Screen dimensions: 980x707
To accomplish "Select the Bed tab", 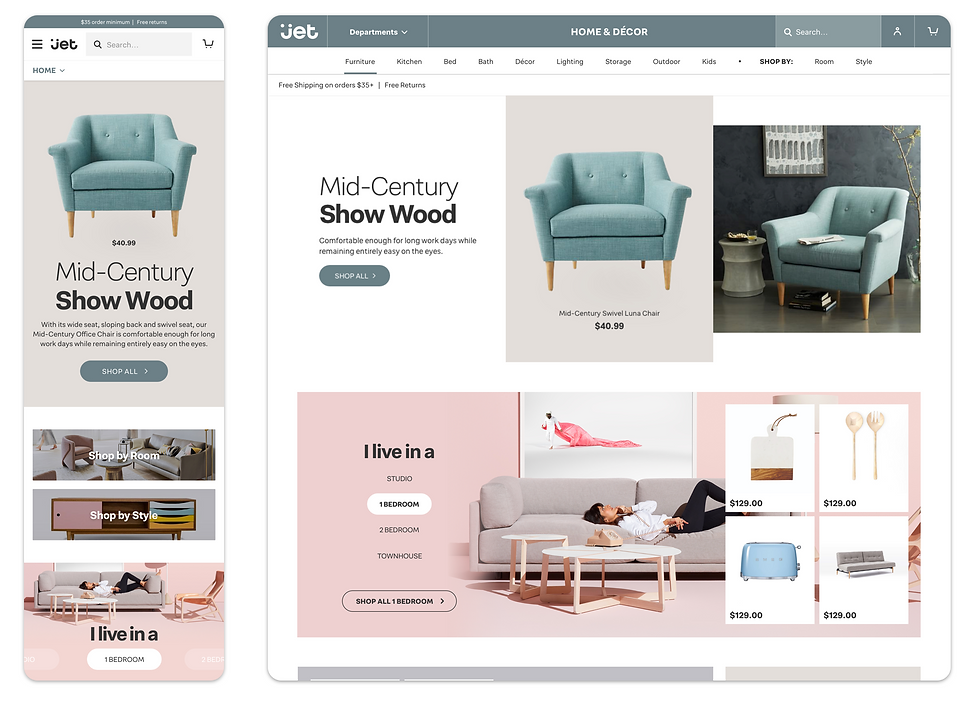I will 450,62.
